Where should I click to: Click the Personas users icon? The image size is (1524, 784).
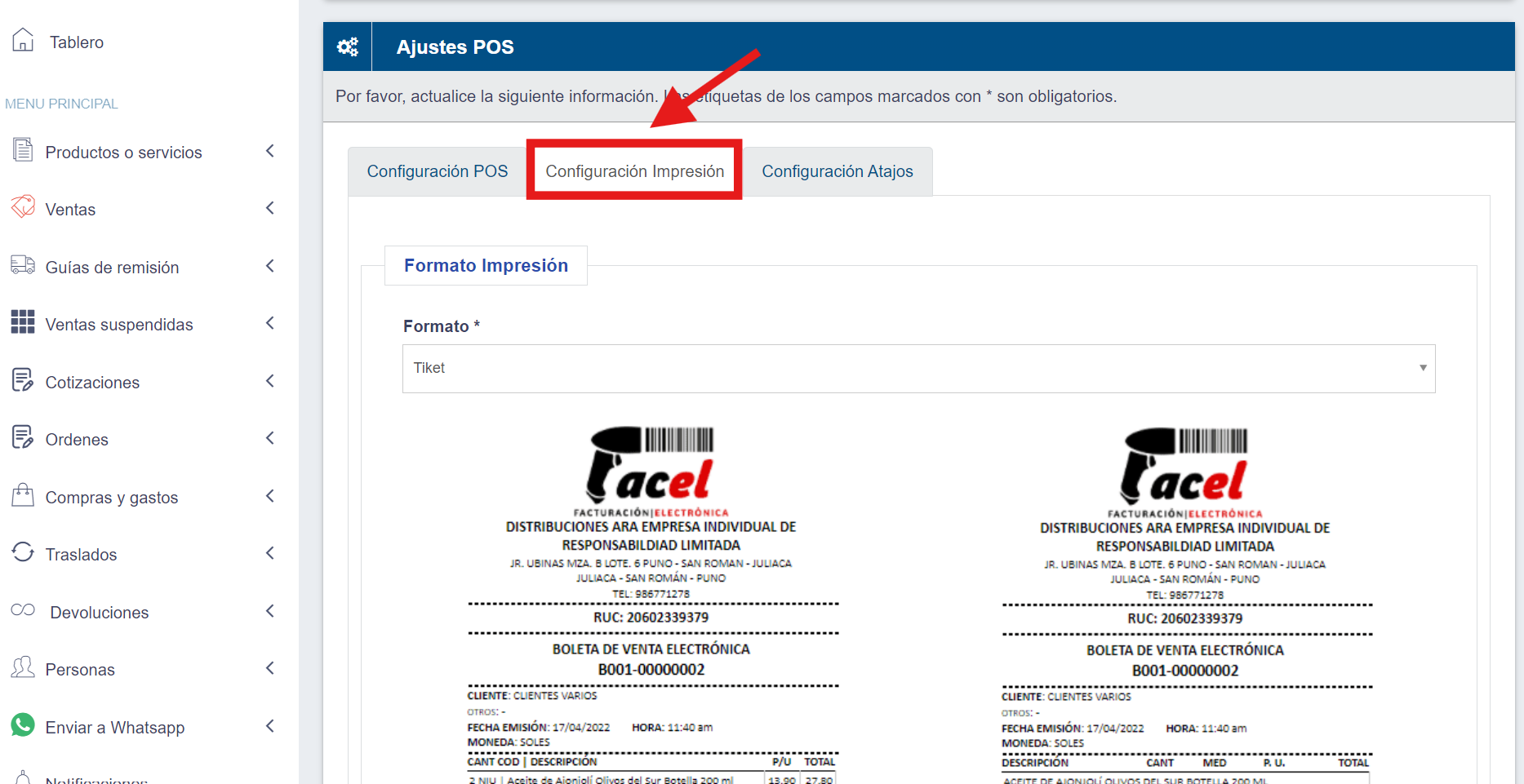tap(23, 667)
